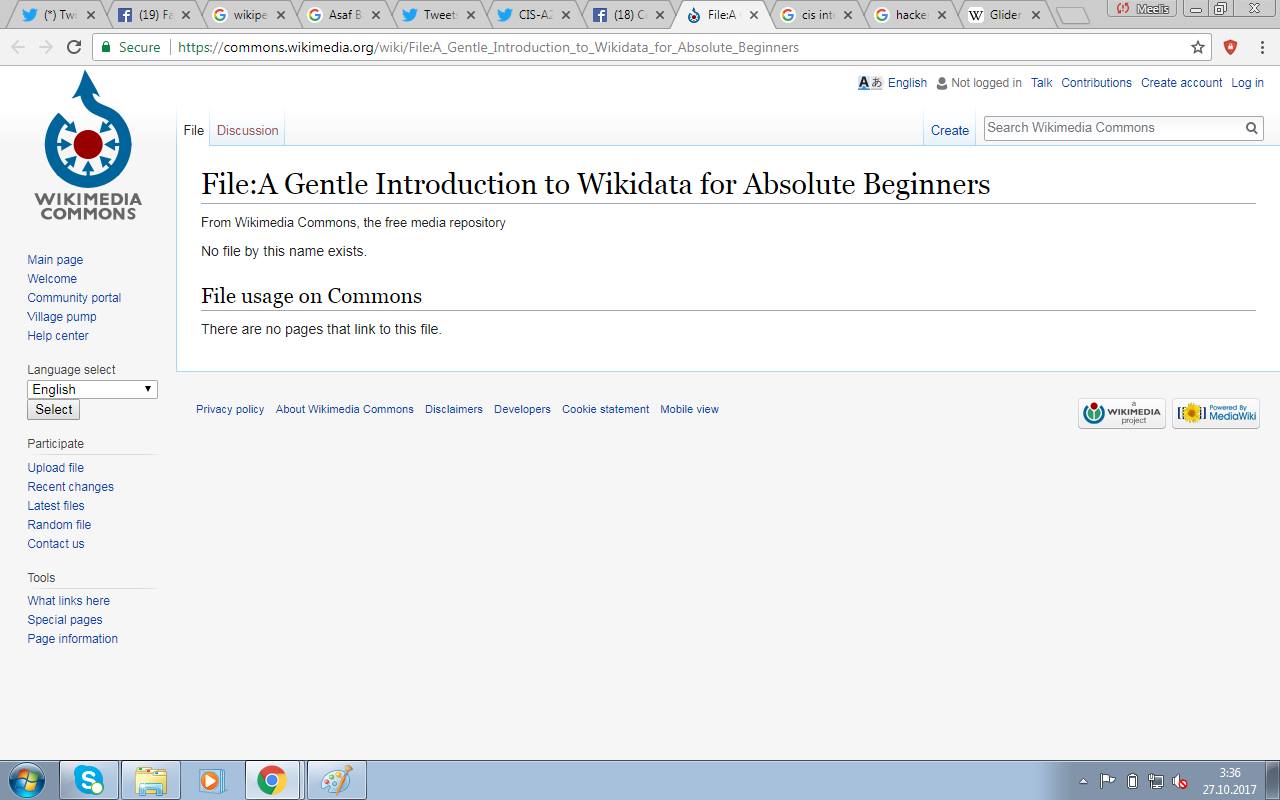Open the Help center link
Screen dimensions: 1280x800
pos(58,336)
